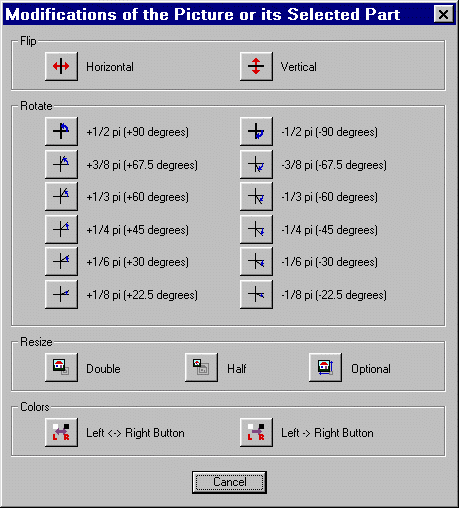Choose the +1/6 pi rotation button
The image size is (459, 508).
tap(61, 261)
